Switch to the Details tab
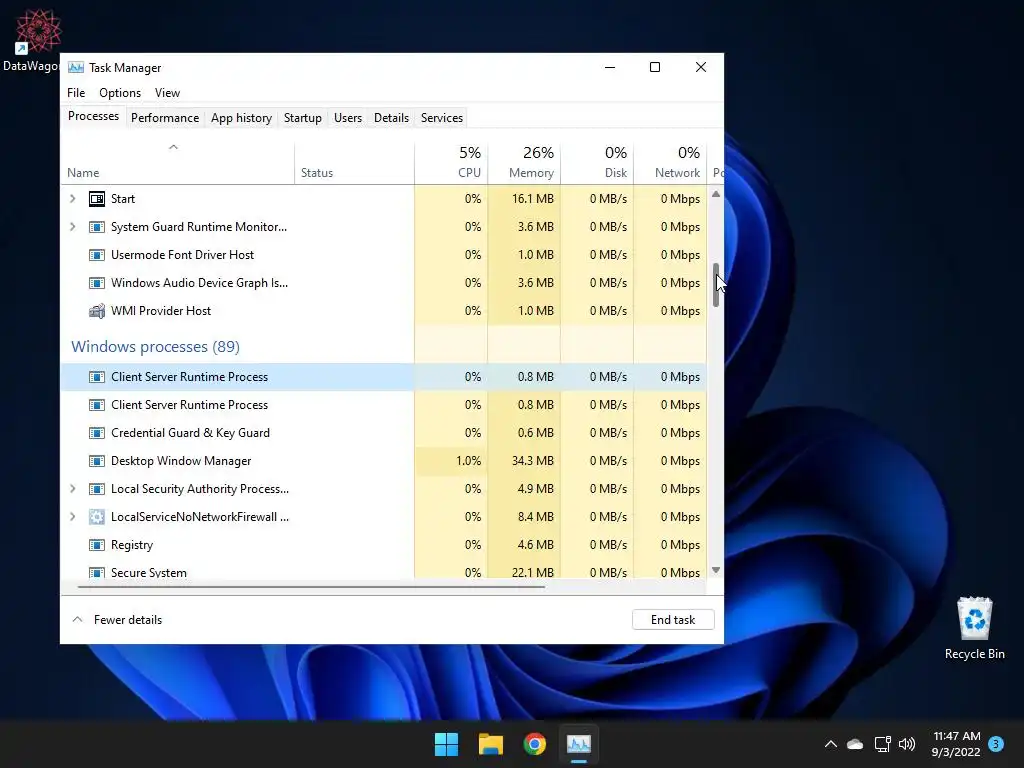 (x=391, y=118)
